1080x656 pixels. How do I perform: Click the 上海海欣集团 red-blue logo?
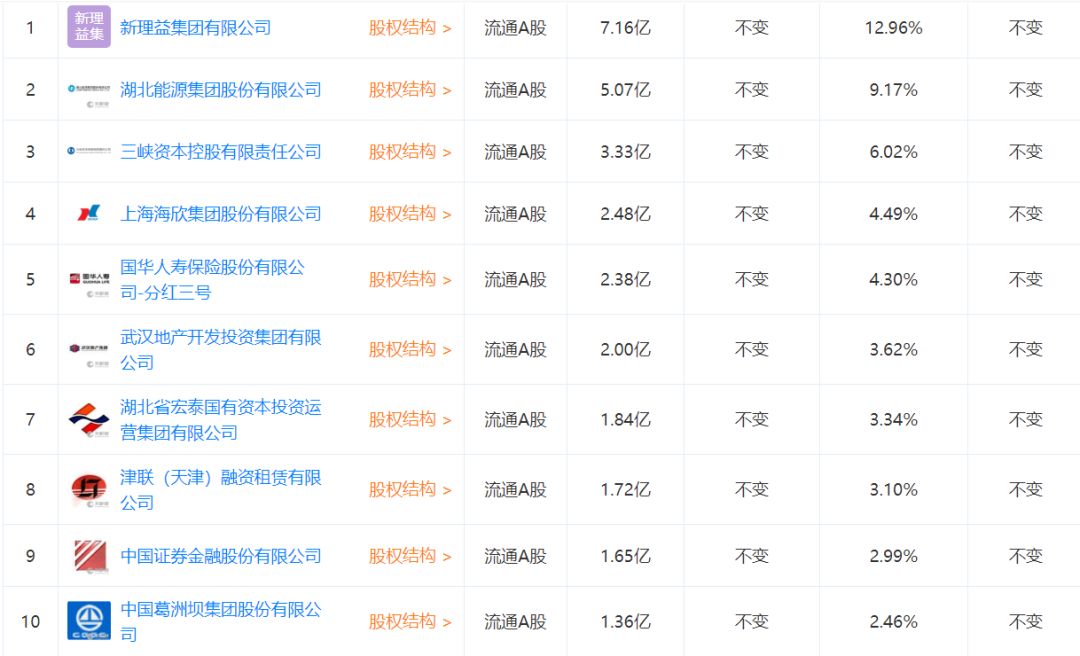[x=89, y=213]
